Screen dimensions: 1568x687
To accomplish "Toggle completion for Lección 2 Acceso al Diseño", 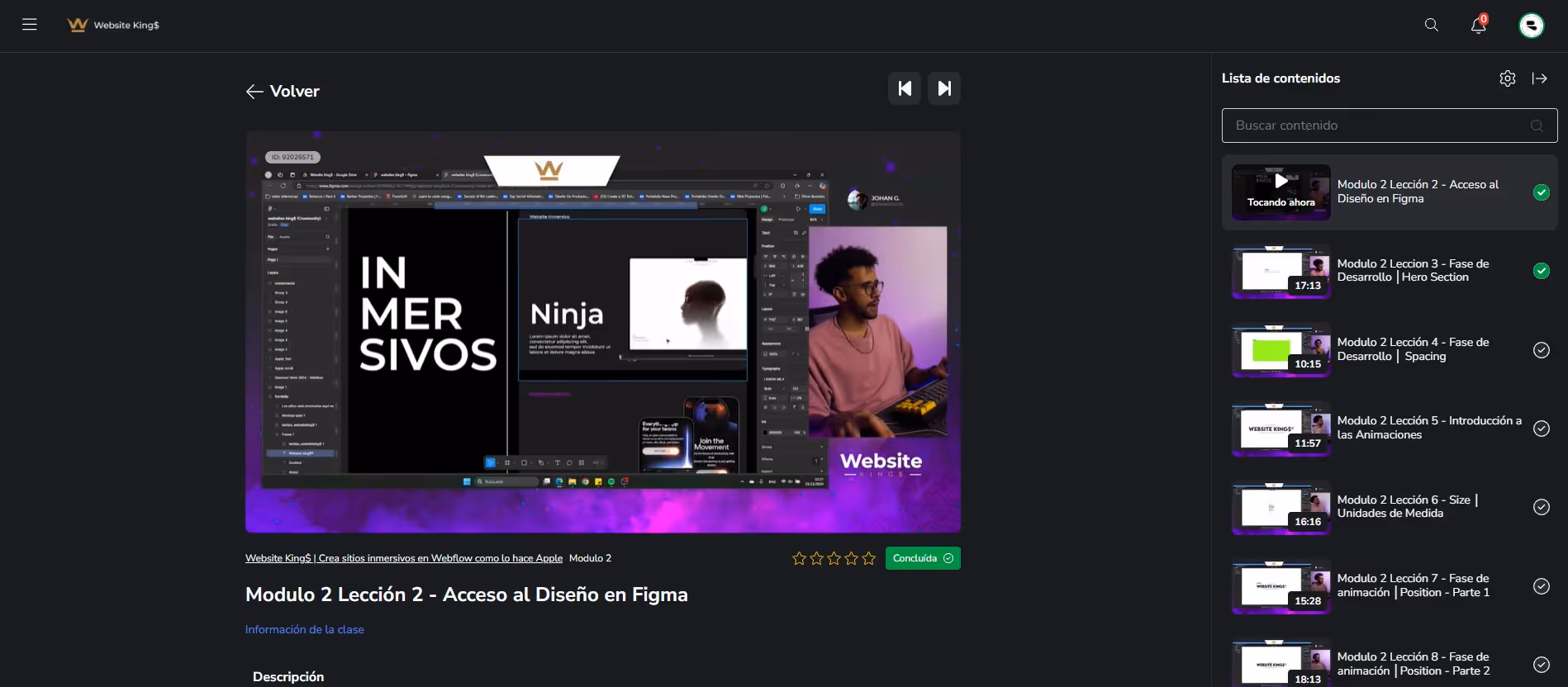I will tap(1542, 192).
